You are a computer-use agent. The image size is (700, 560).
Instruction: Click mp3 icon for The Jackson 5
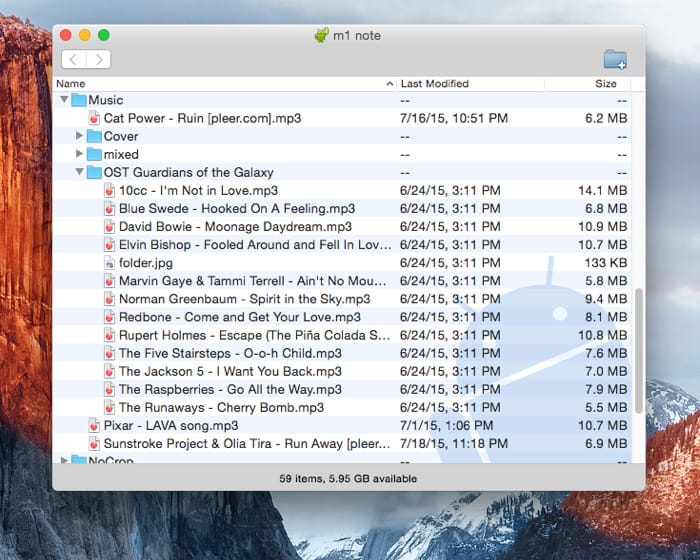pyautogui.click(x=109, y=371)
